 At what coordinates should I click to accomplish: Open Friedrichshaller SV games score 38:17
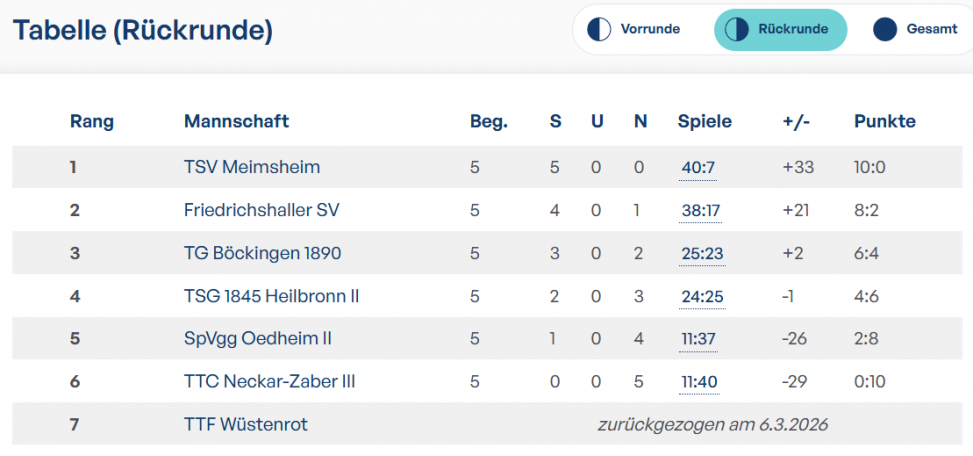pos(701,210)
